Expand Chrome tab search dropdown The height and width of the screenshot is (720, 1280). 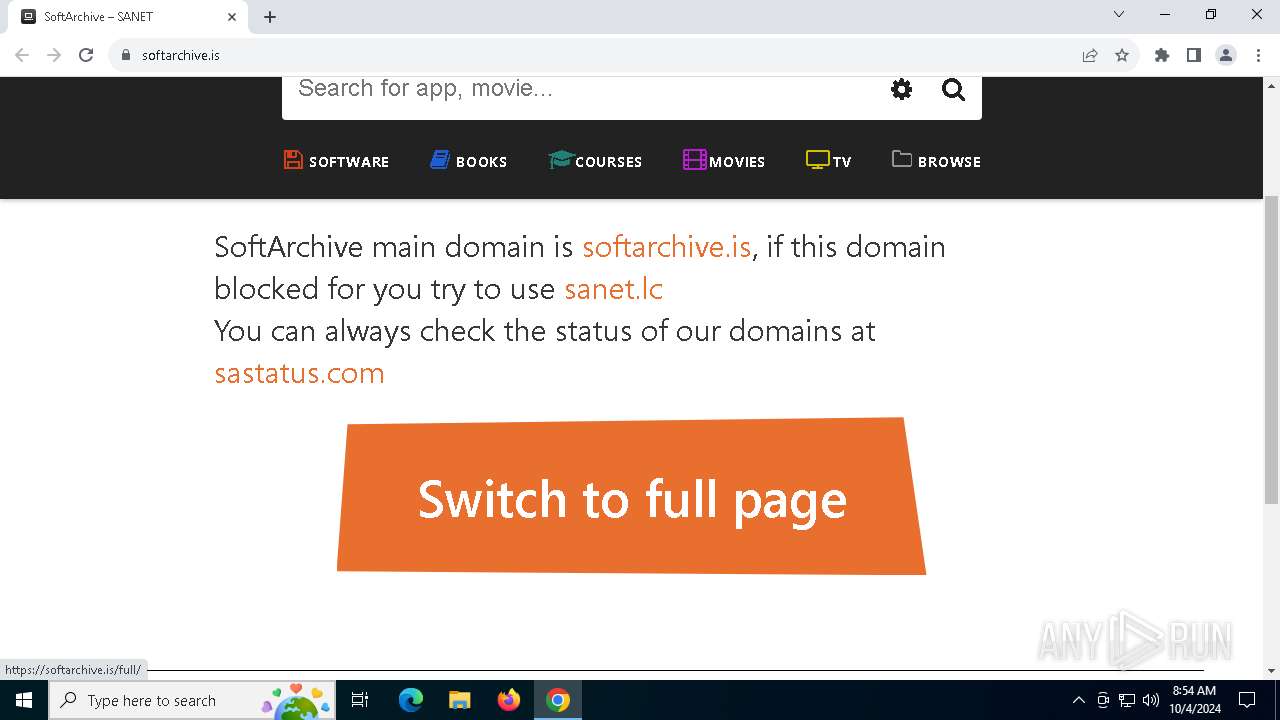pyautogui.click(x=1119, y=15)
